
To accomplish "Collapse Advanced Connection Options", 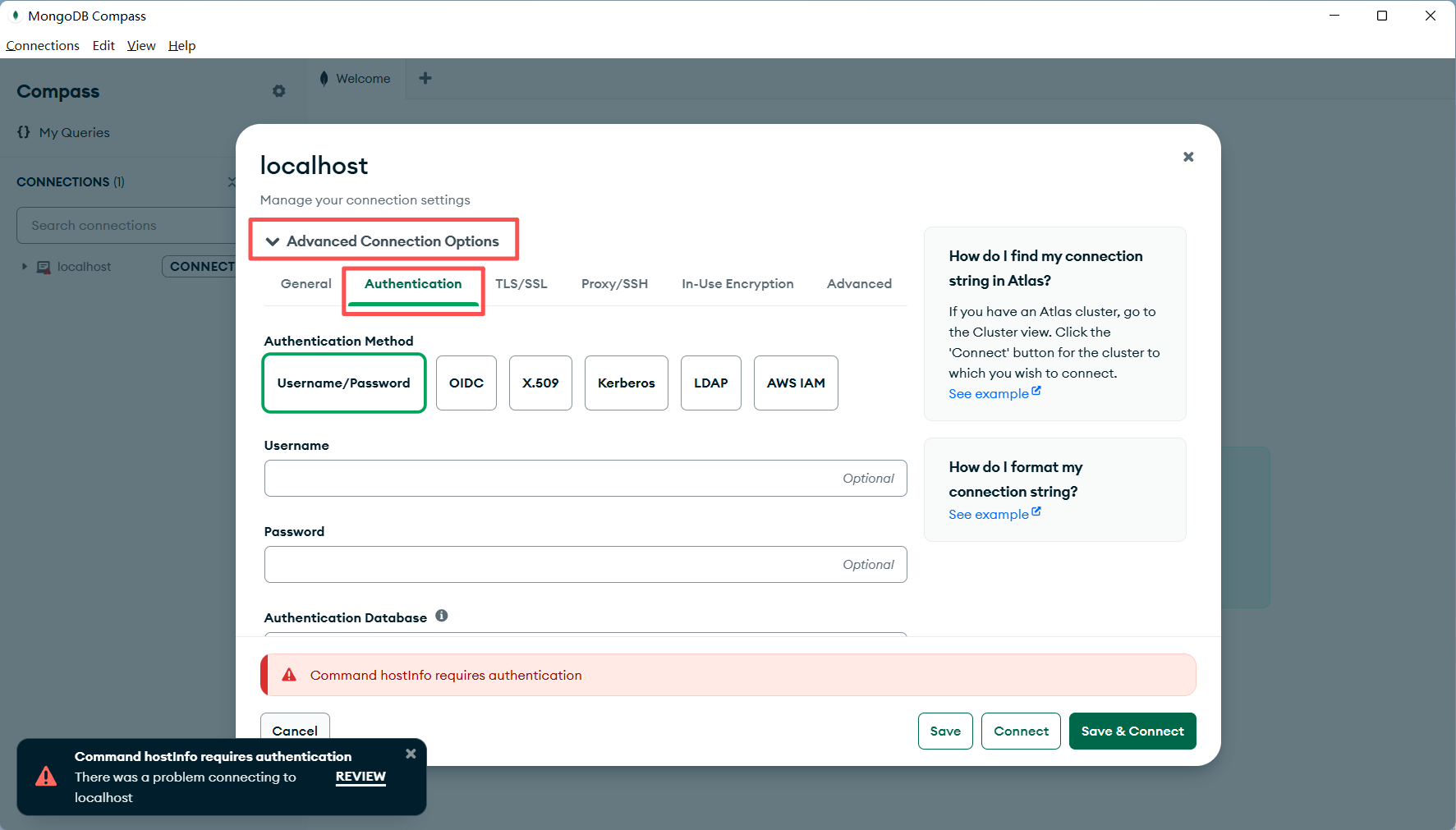I will tap(383, 241).
